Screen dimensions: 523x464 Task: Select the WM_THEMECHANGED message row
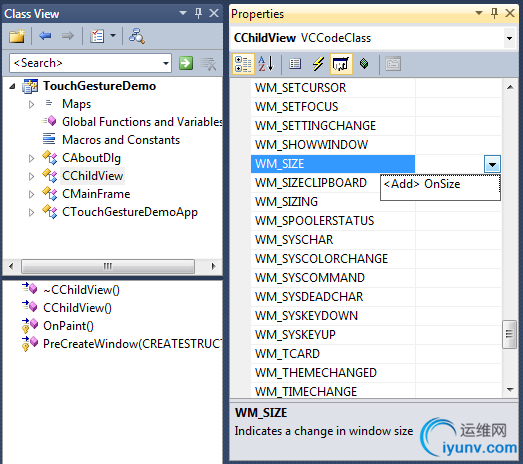[x=376, y=373]
